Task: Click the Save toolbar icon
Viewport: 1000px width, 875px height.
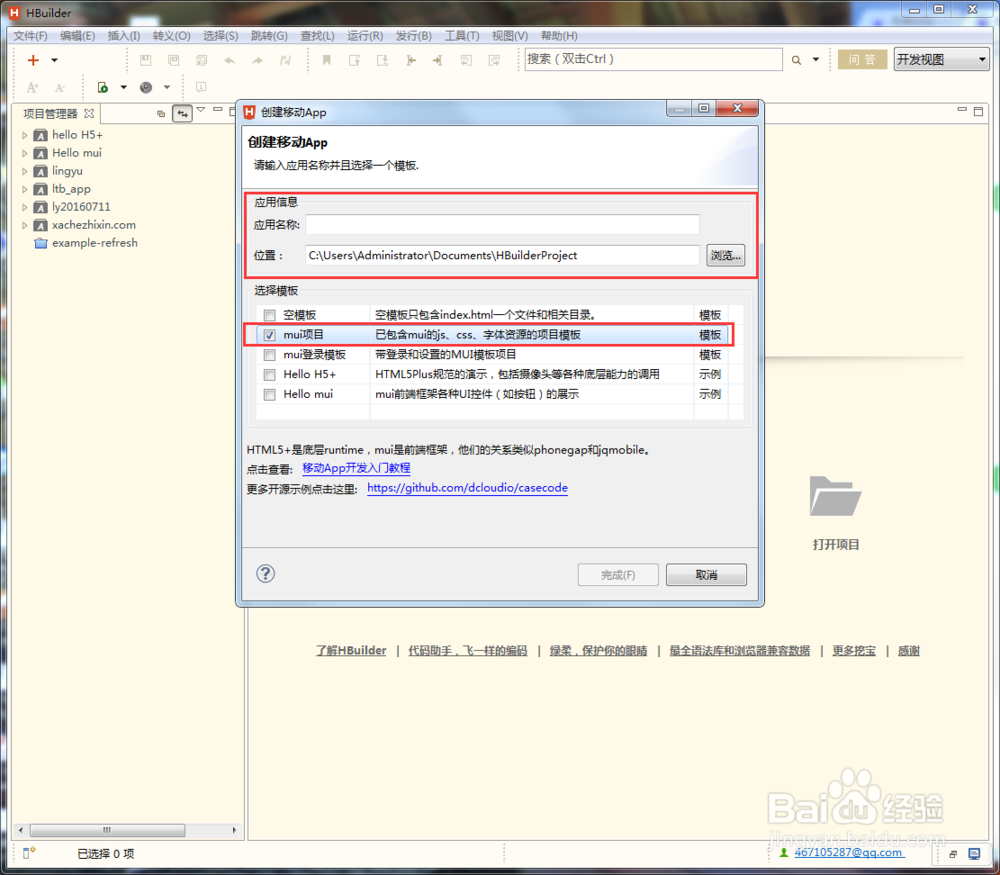Action: (145, 60)
